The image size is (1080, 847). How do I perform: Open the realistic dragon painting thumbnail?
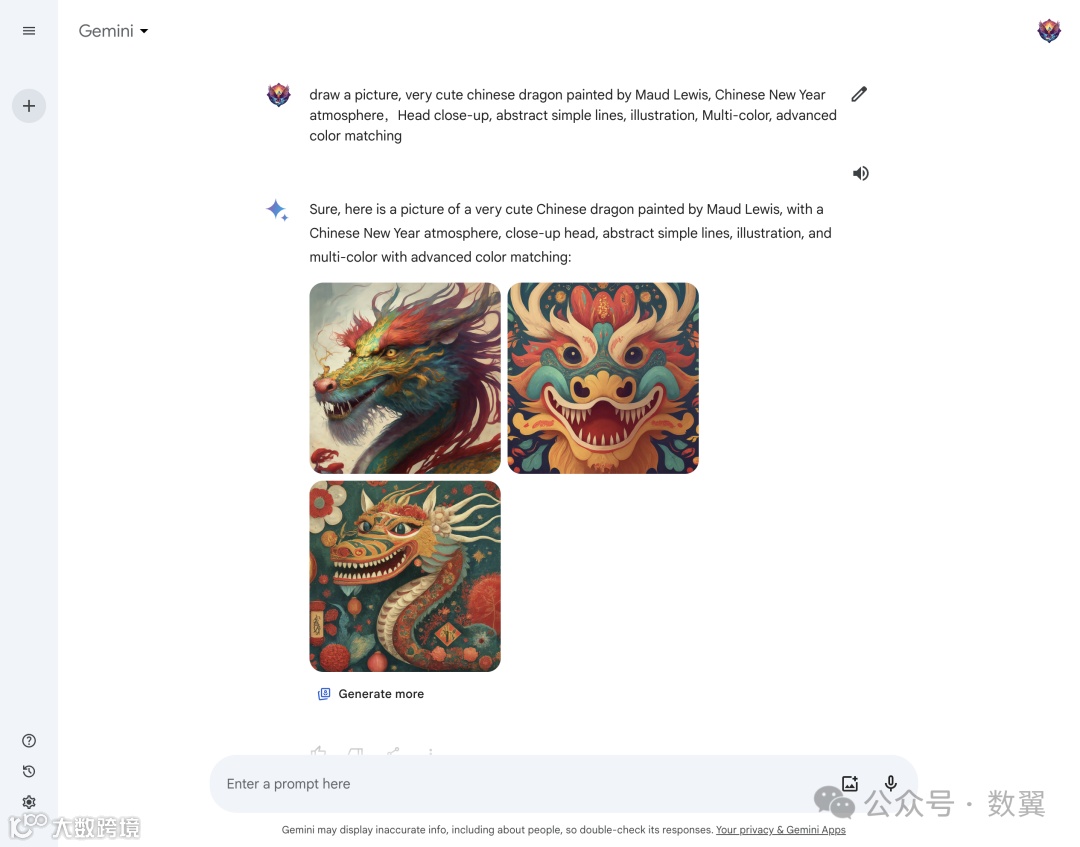405,378
